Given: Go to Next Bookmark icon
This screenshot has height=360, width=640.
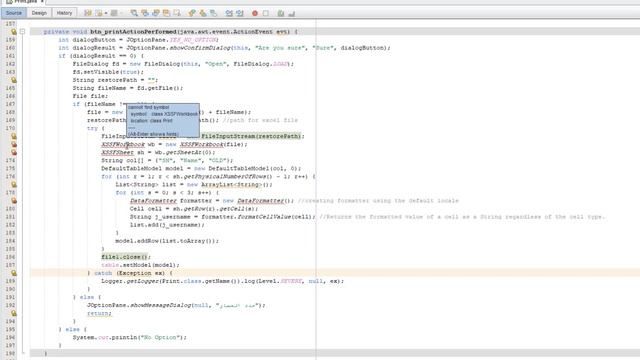Looking at the screenshot, I should pos(202,13).
